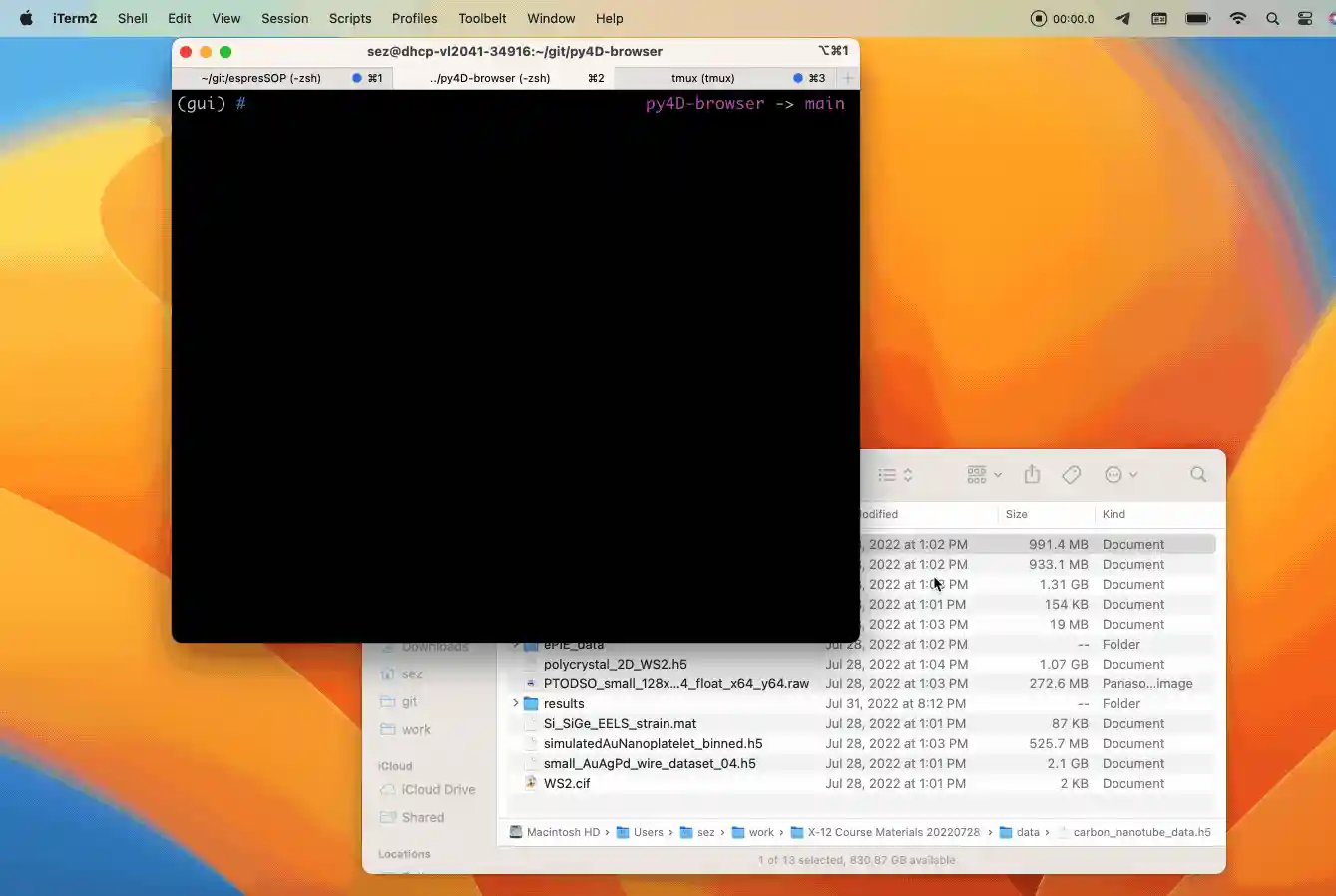This screenshot has width=1336, height=896.
Task: Open Control Center in menu bar
Action: (1305, 18)
